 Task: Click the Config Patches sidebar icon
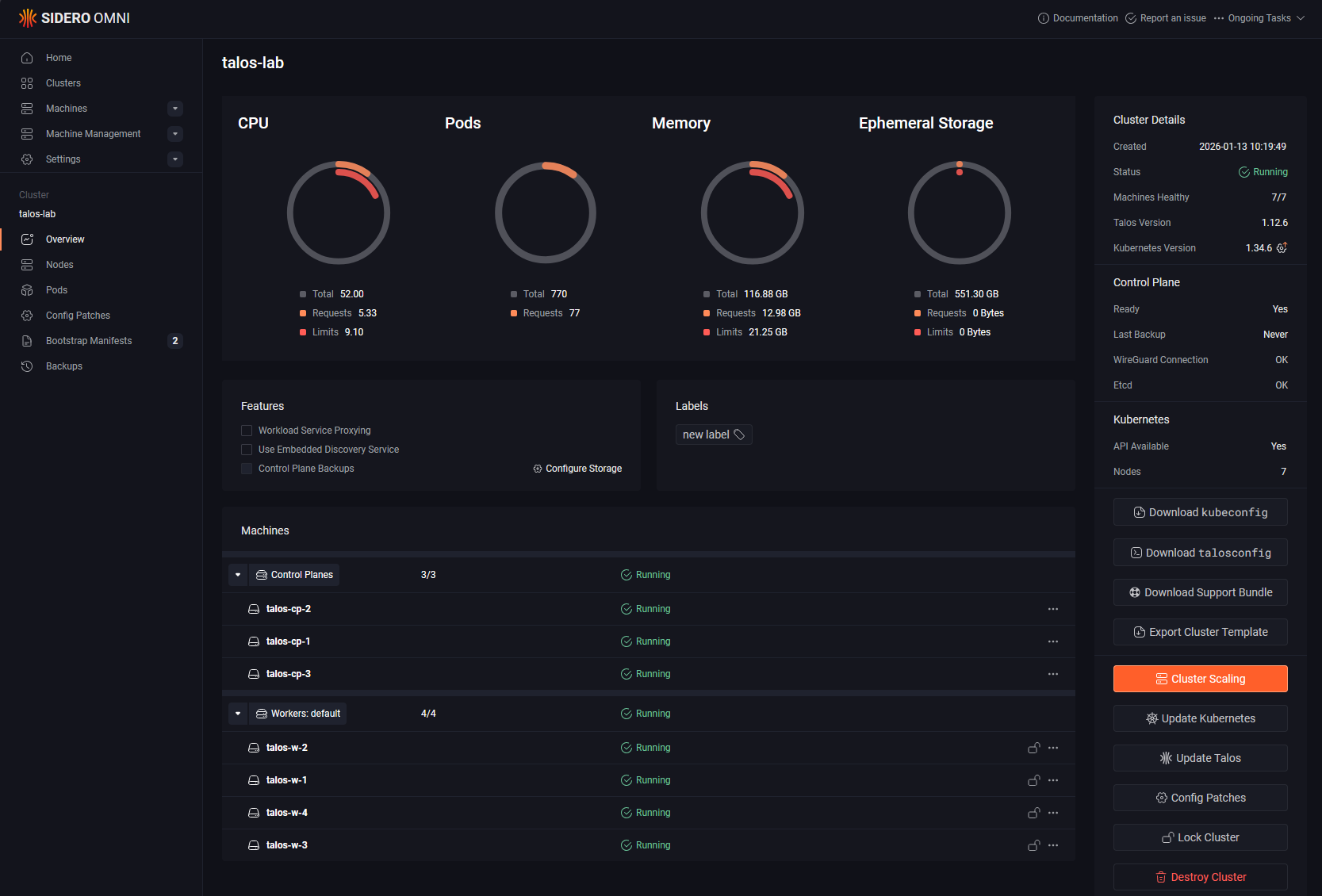27,316
